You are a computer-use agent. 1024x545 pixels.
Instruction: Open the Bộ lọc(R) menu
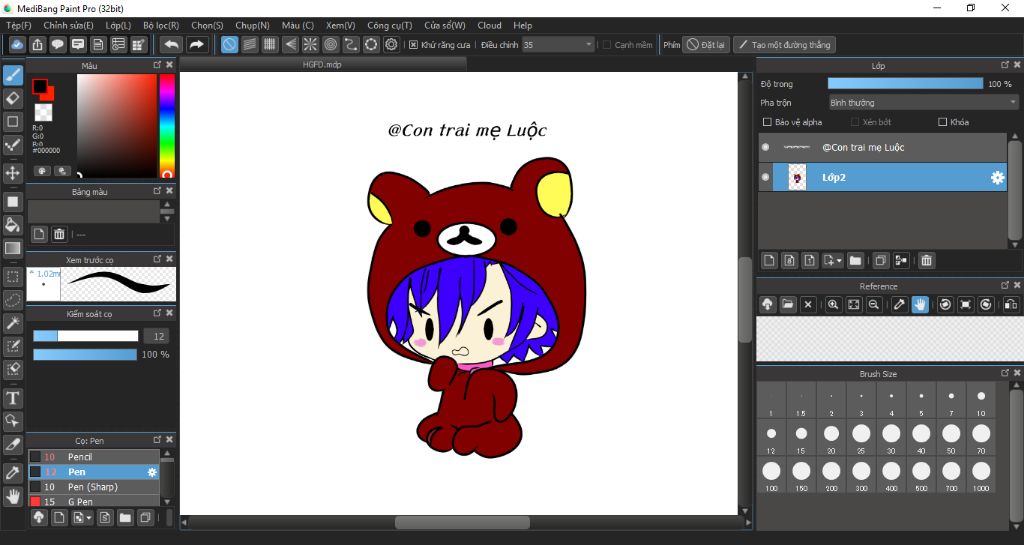(161, 25)
